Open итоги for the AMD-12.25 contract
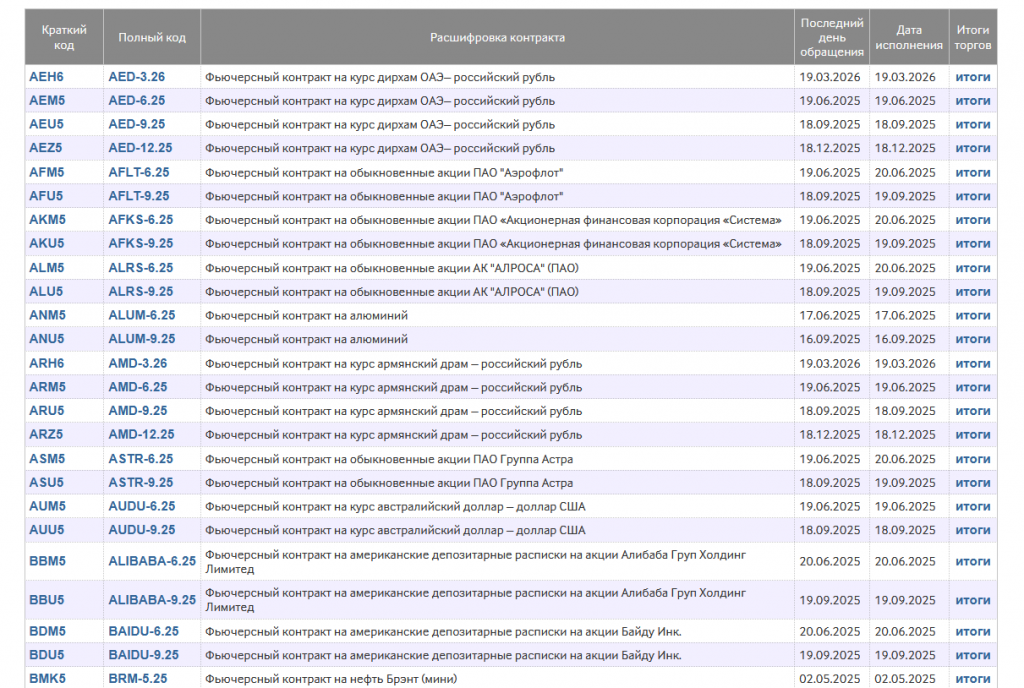This screenshot has width=1024, height=688. 972,435
